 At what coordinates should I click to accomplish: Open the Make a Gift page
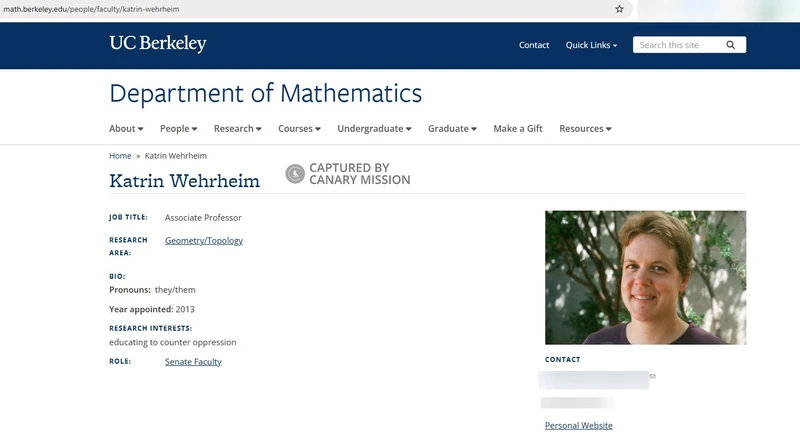point(518,129)
